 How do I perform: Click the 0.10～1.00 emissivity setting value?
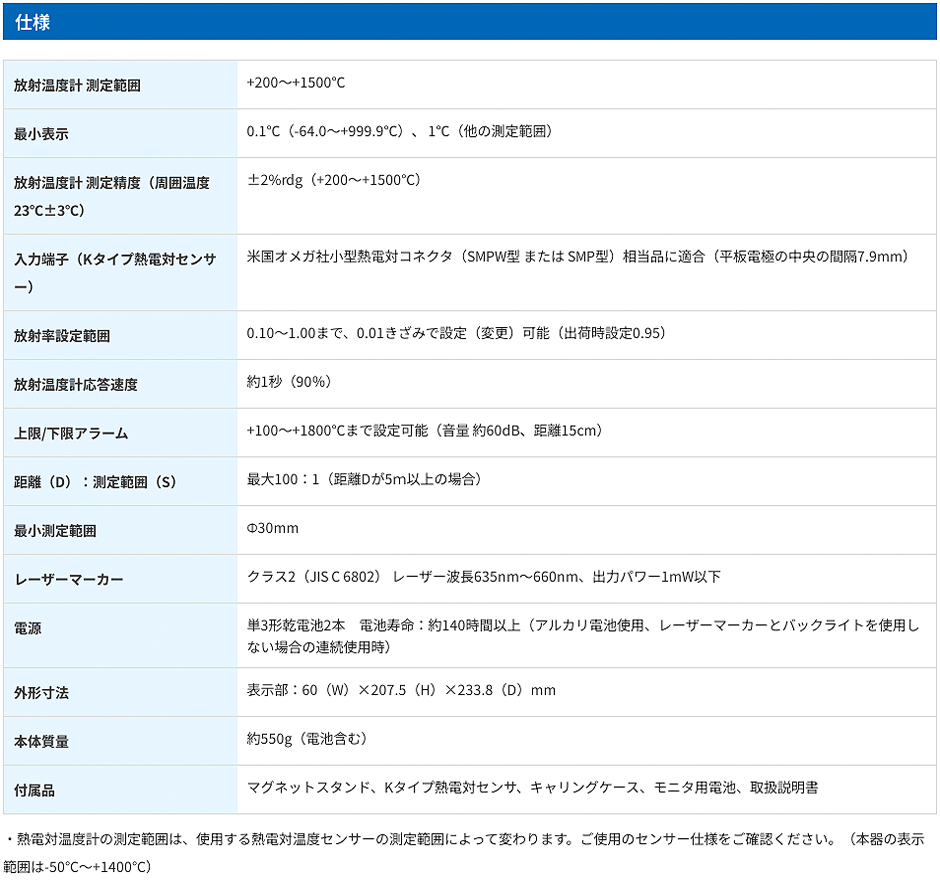pos(456,333)
